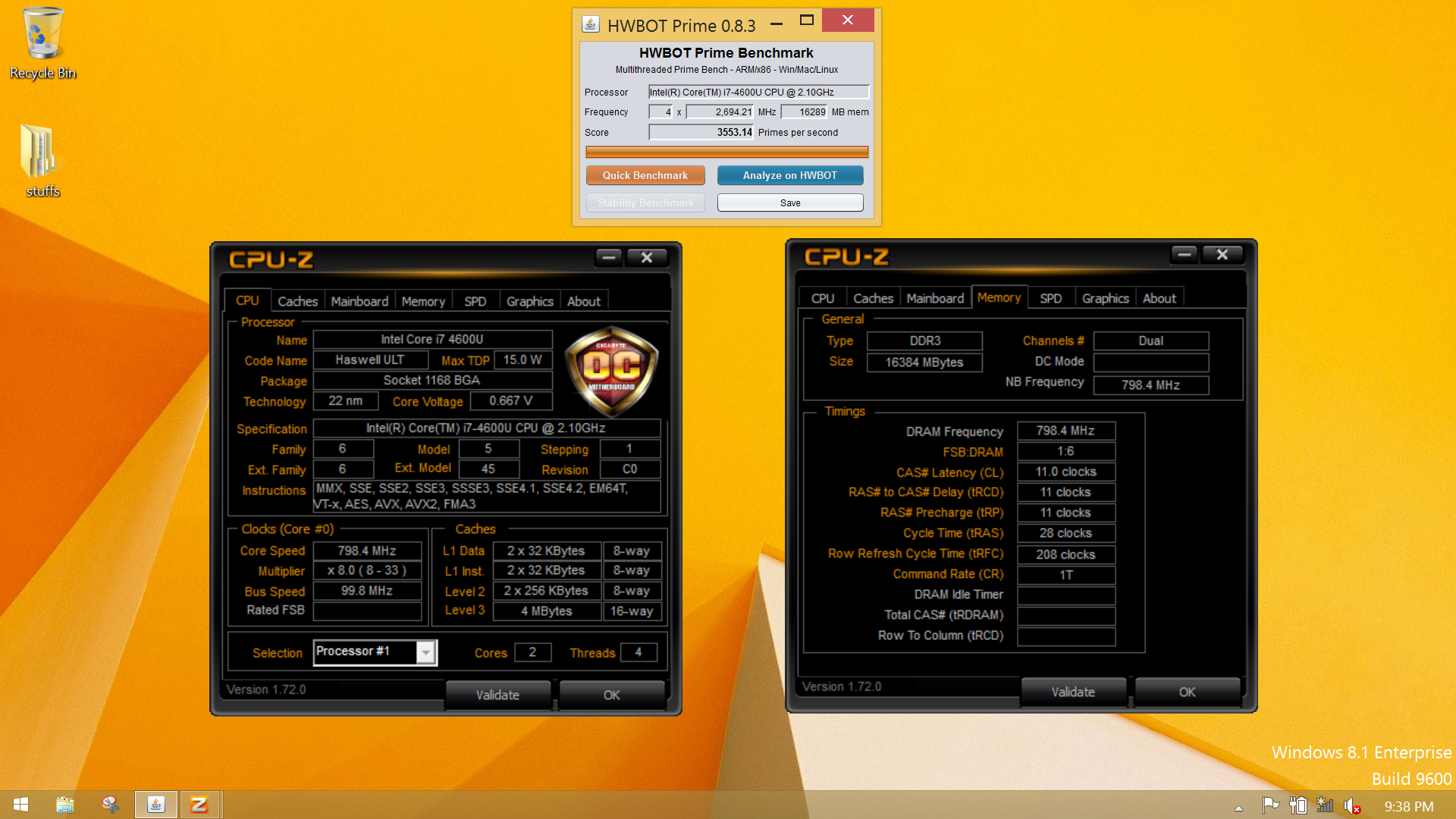Open the Recycle Bin desktop icon
The image size is (1456, 819).
tap(42, 43)
